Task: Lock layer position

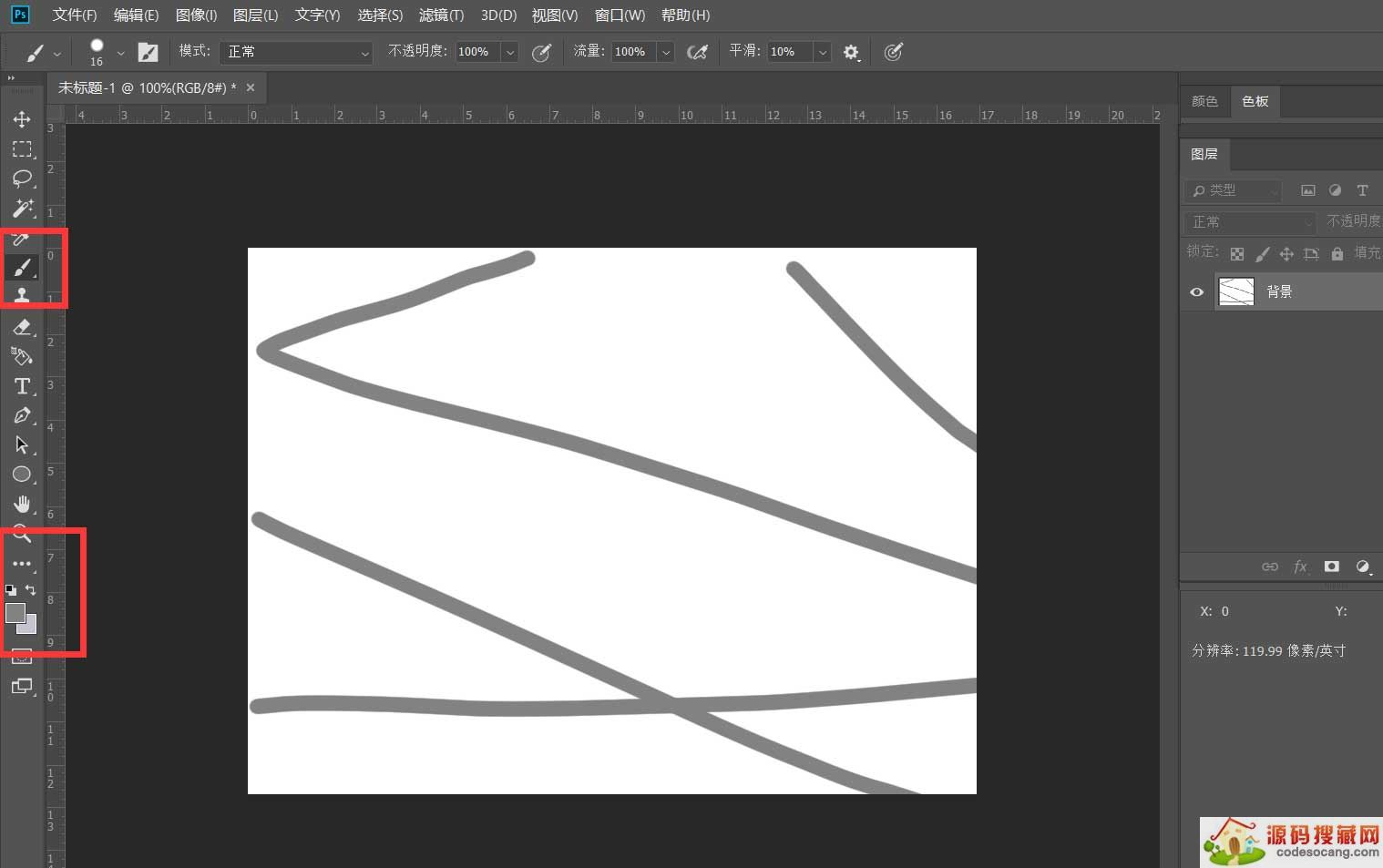Action: (1286, 254)
